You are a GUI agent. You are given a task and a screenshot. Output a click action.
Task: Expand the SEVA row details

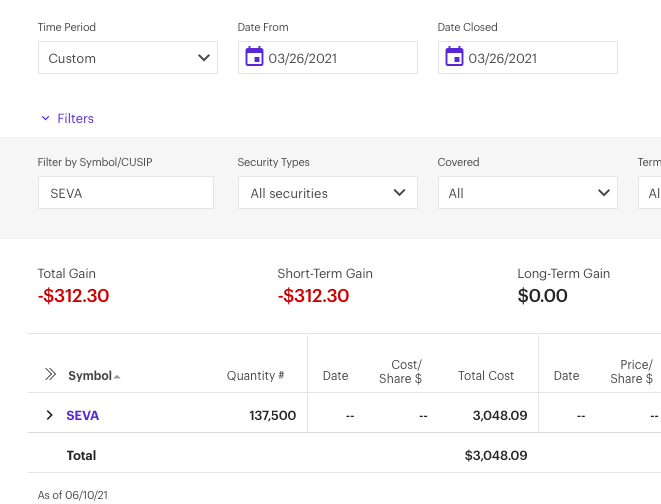point(49,415)
